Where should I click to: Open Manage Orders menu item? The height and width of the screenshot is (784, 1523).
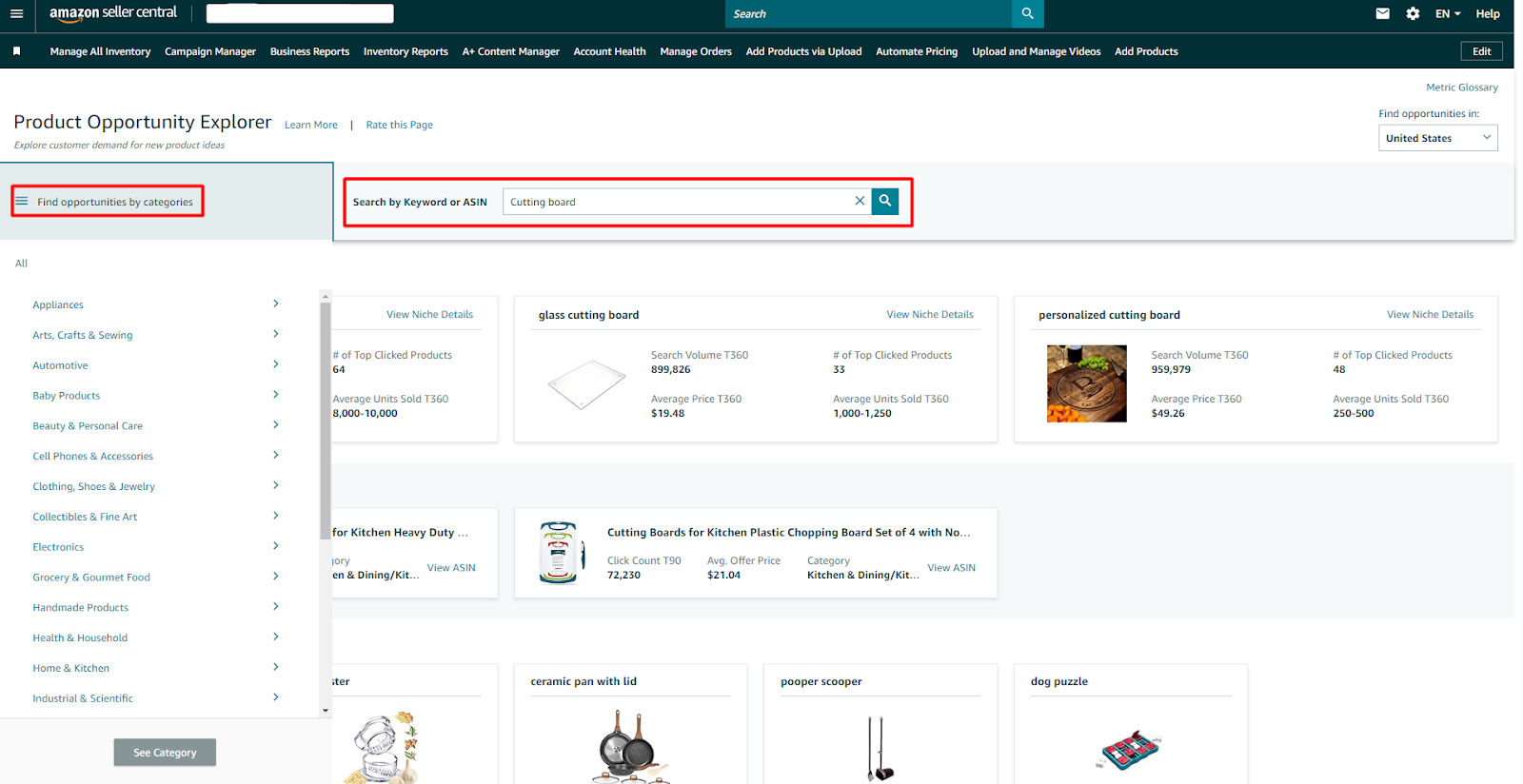[696, 51]
